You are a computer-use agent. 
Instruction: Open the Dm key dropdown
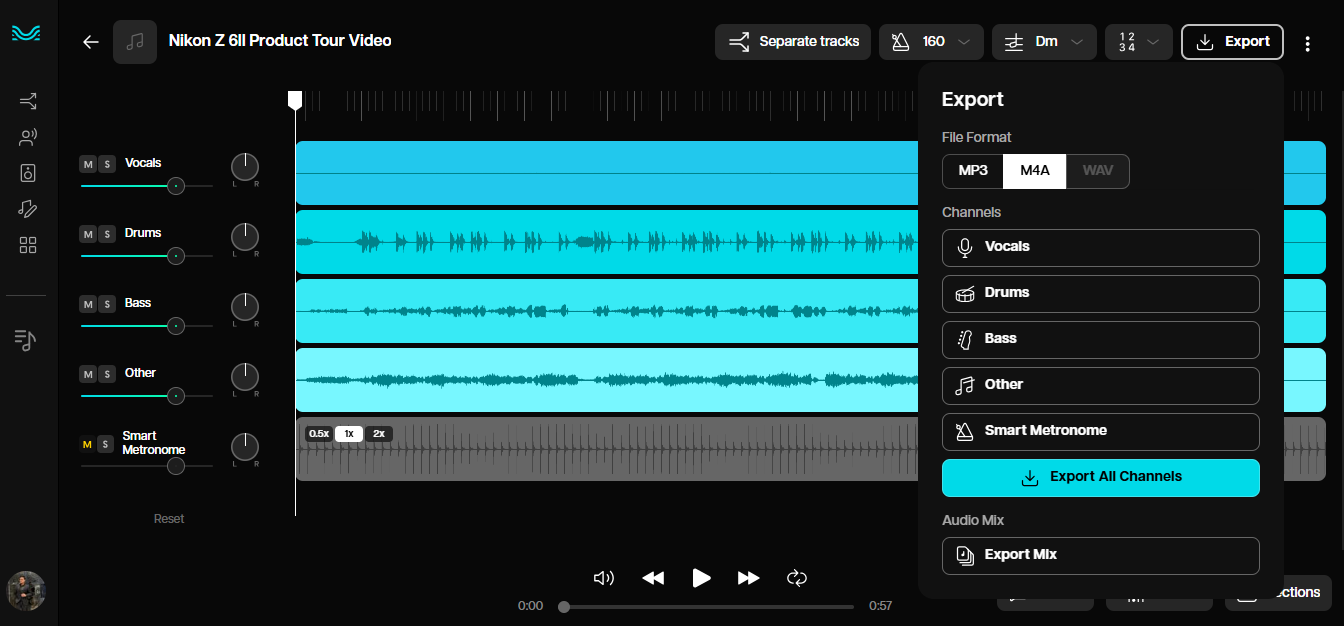point(1044,42)
